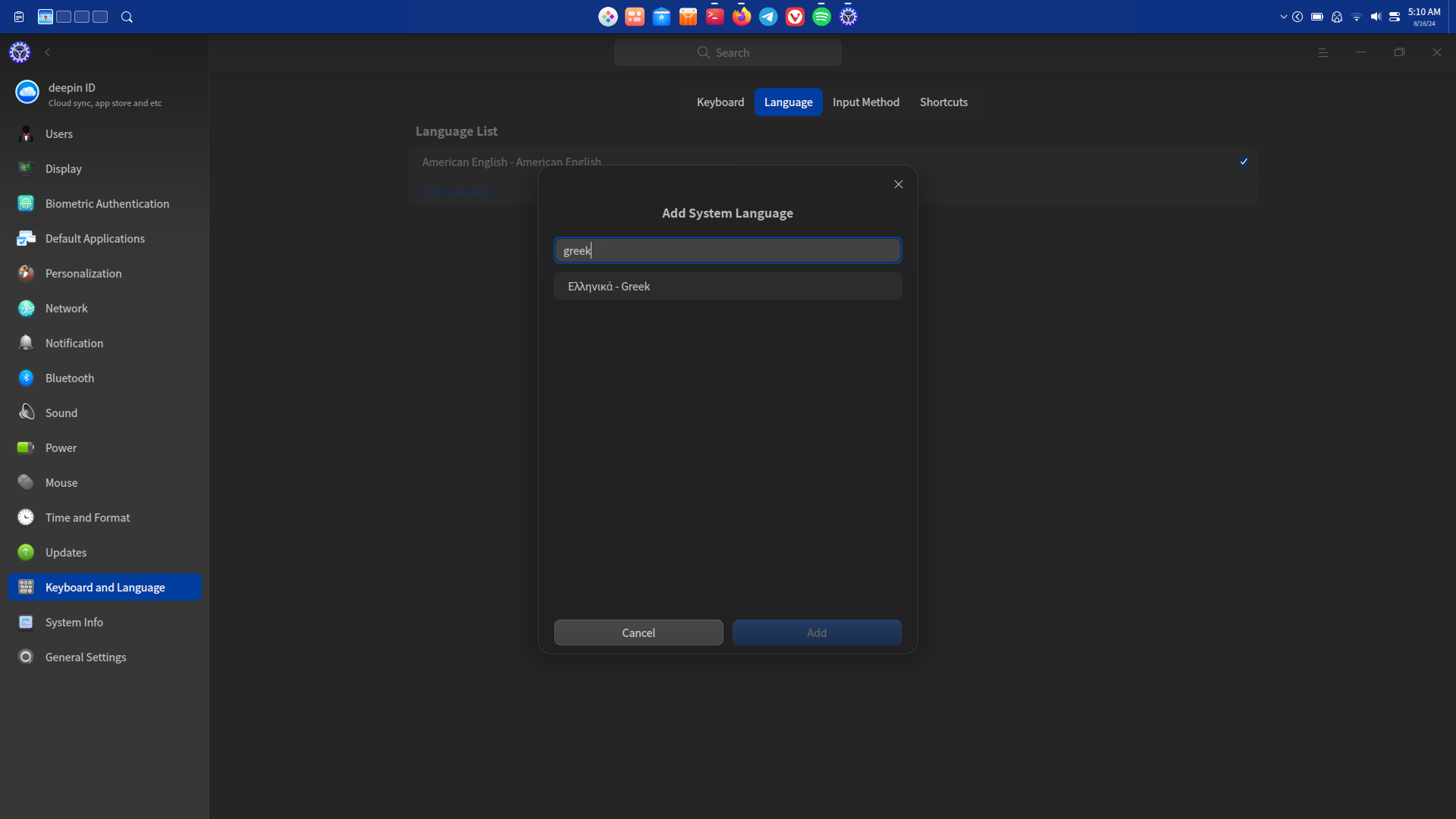Click the Control Center Search box
This screenshot has height=819, width=1456.
tap(728, 52)
